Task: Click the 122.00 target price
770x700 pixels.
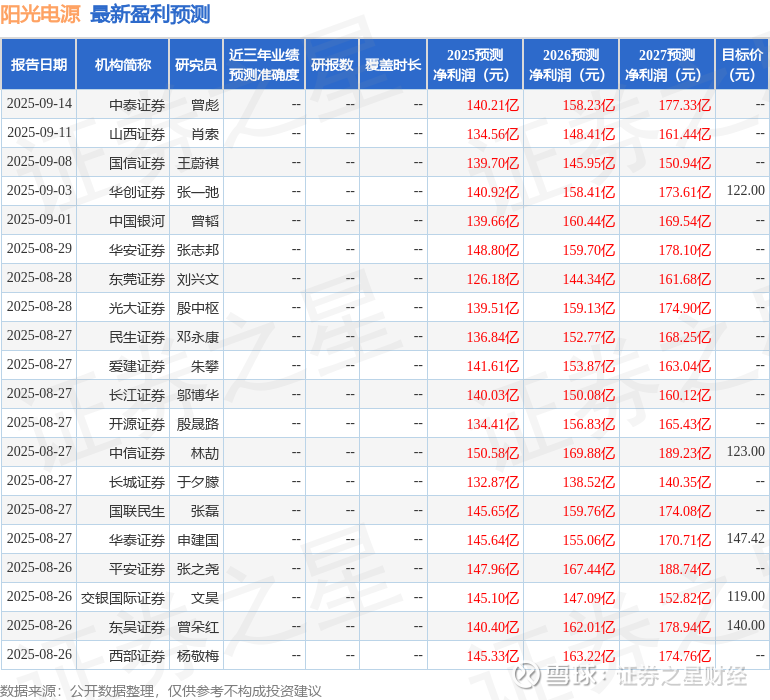Action: click(x=745, y=190)
